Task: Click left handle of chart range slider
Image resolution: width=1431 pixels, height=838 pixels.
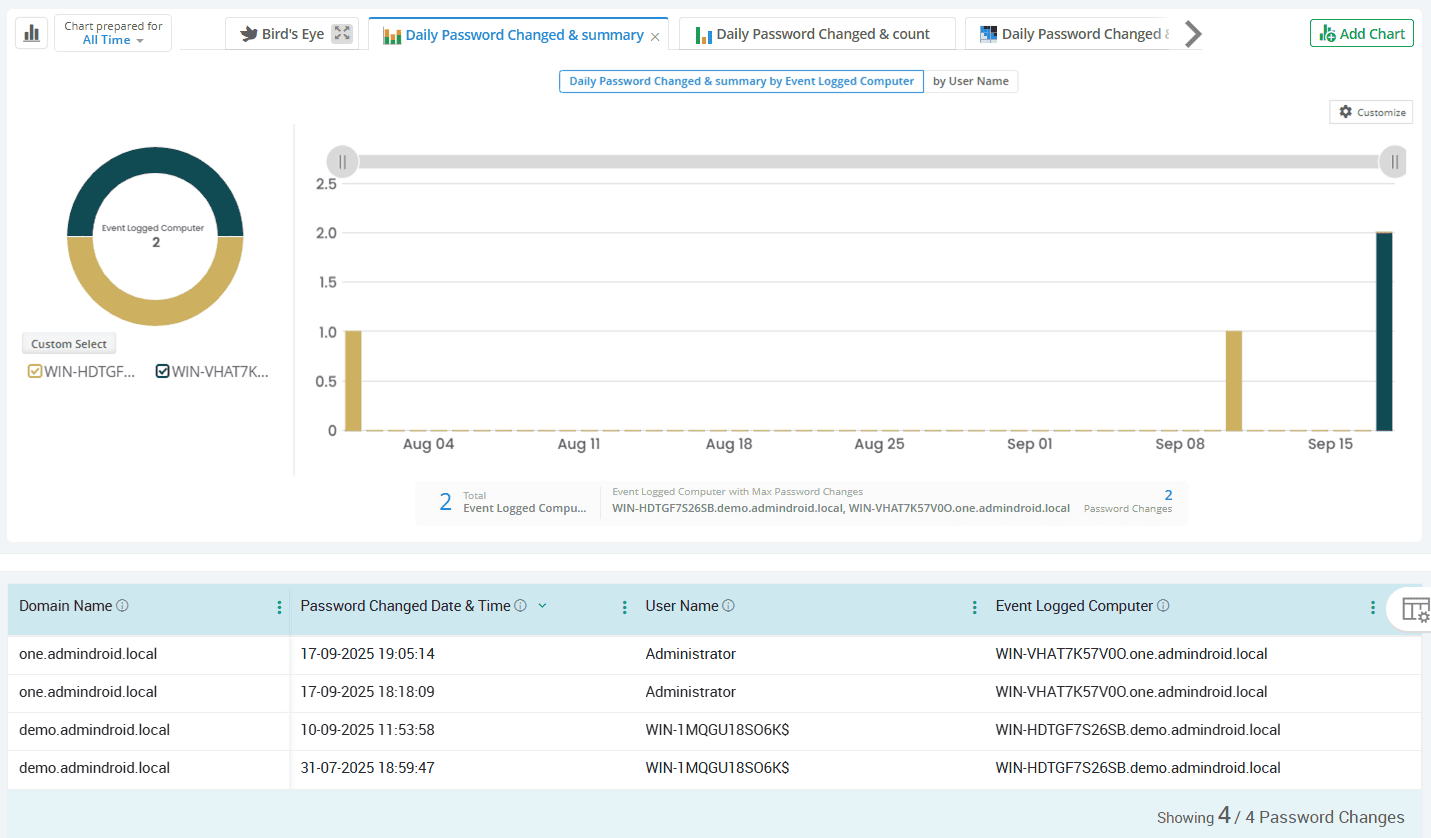Action: click(x=342, y=161)
